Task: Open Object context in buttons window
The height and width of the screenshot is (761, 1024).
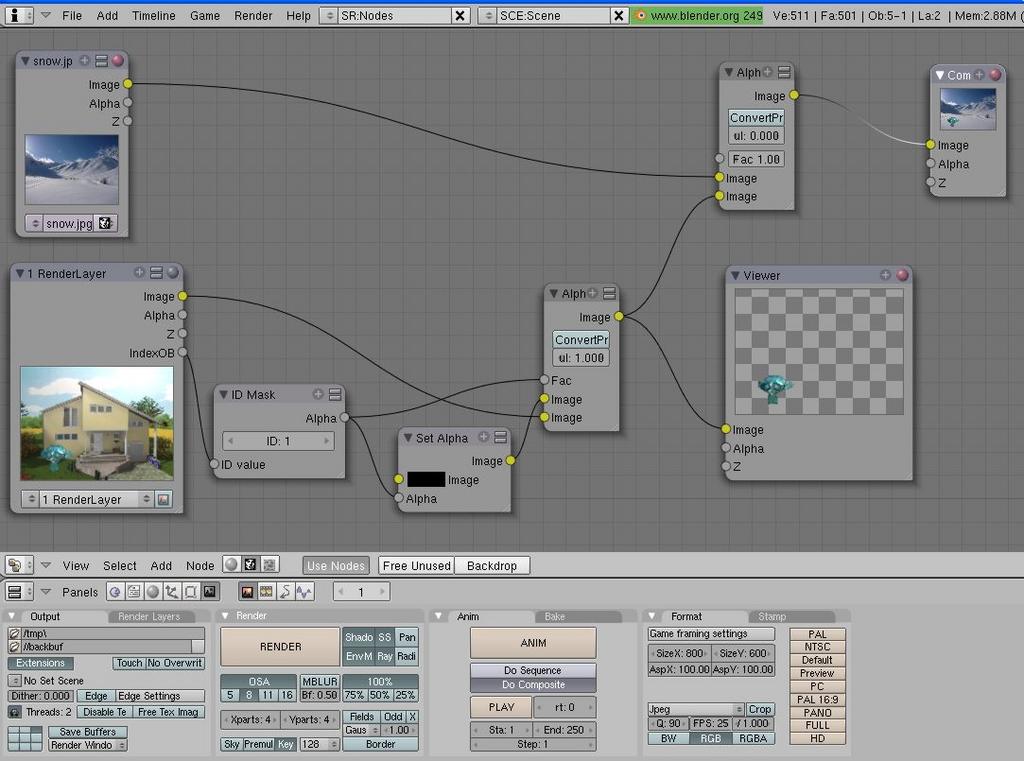Action: pyautogui.click(x=172, y=592)
